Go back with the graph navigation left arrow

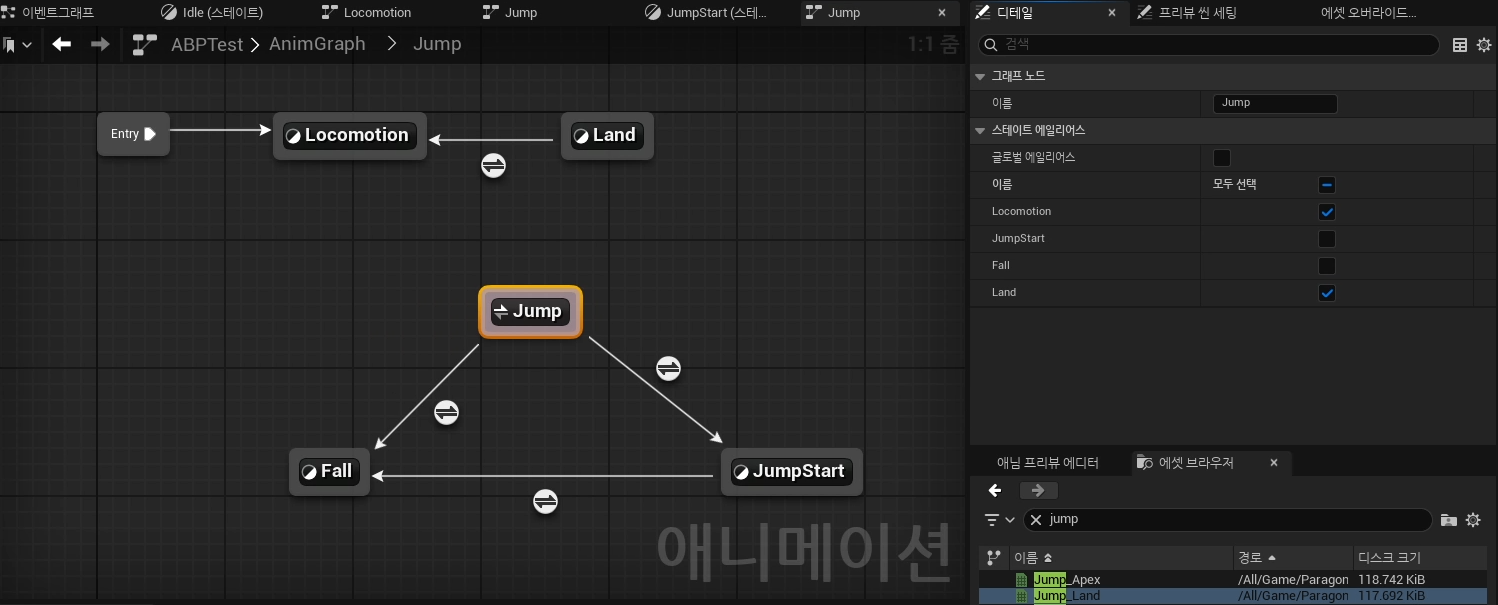coord(62,44)
